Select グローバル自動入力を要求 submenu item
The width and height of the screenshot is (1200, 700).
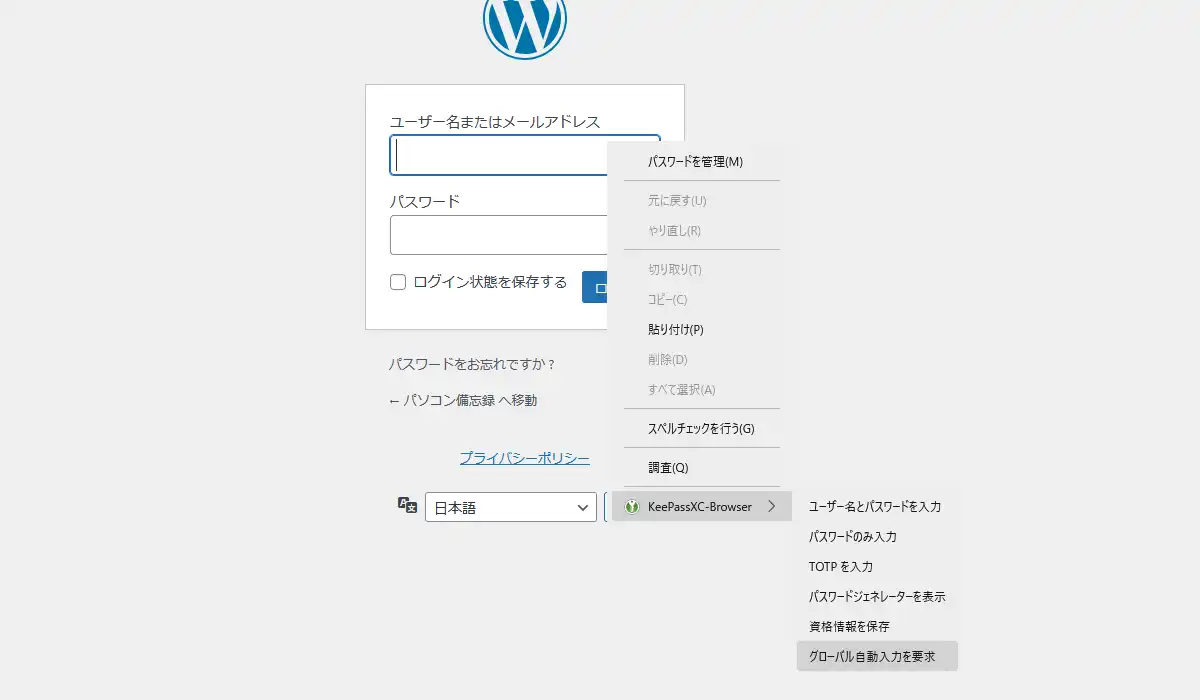point(877,657)
